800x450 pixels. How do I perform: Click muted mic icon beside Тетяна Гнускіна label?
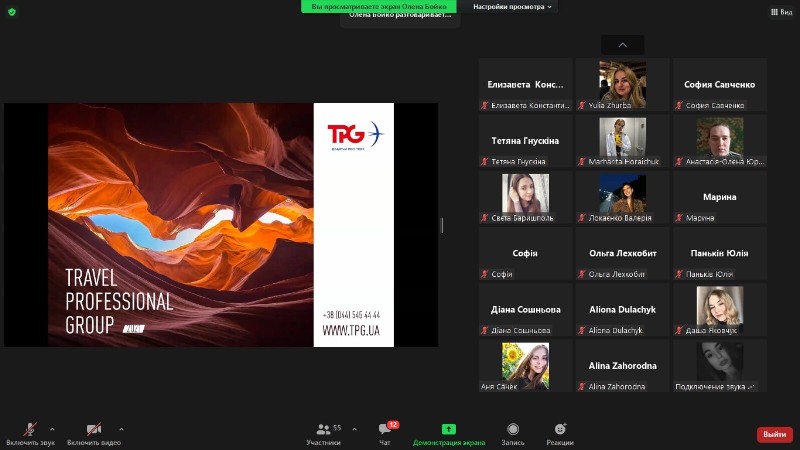[x=485, y=161]
